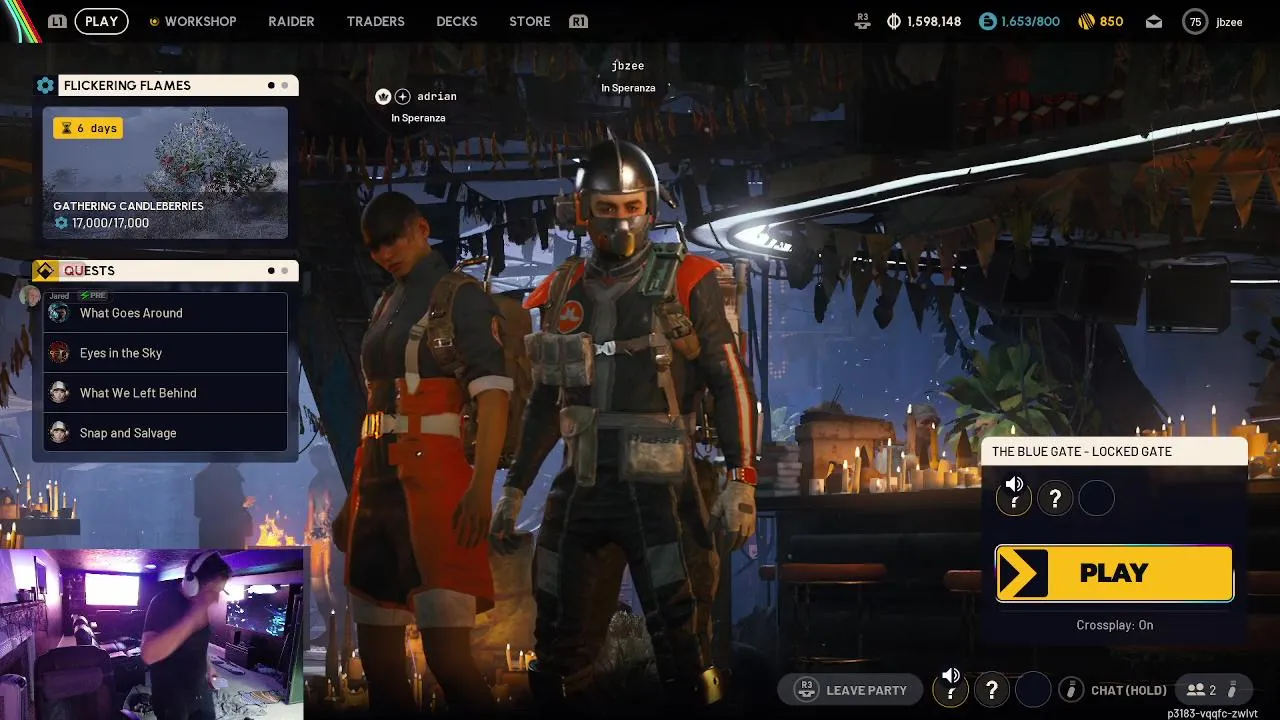Viewport: 1280px width, 720px height.
Task: Click the Quests panel page dots
Action: pos(277,271)
